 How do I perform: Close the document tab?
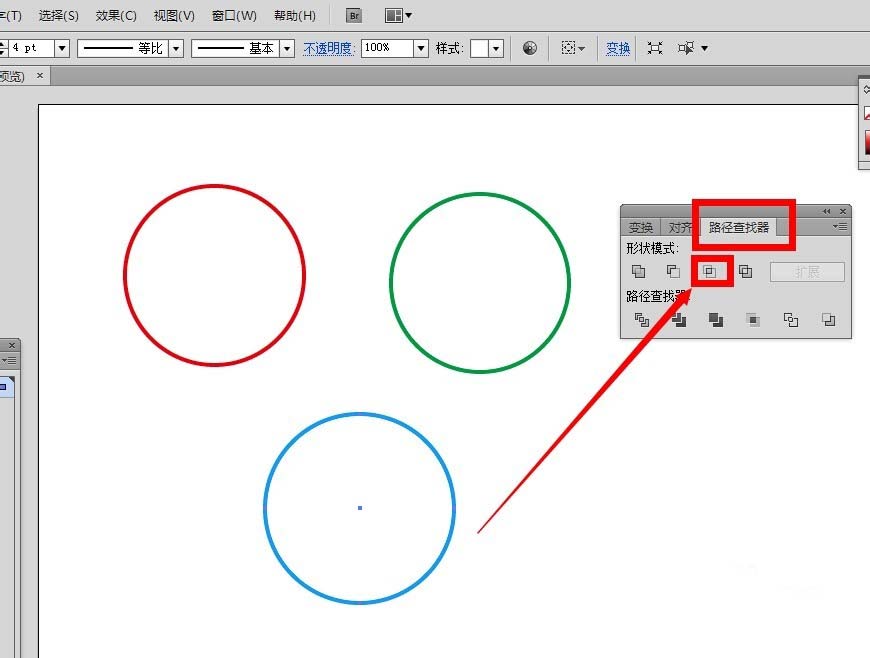pos(40,75)
